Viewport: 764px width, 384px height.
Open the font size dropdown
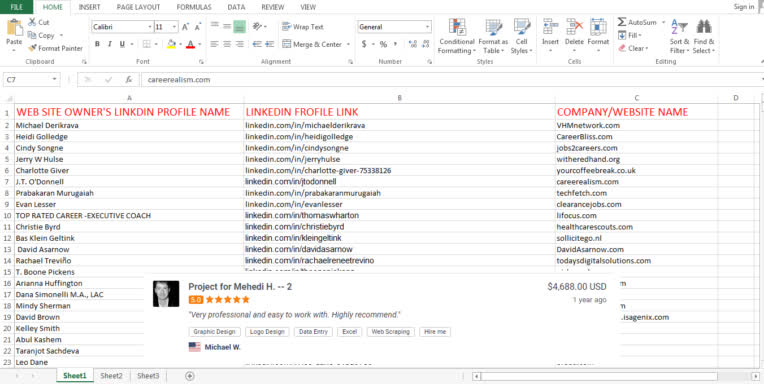pos(174,27)
